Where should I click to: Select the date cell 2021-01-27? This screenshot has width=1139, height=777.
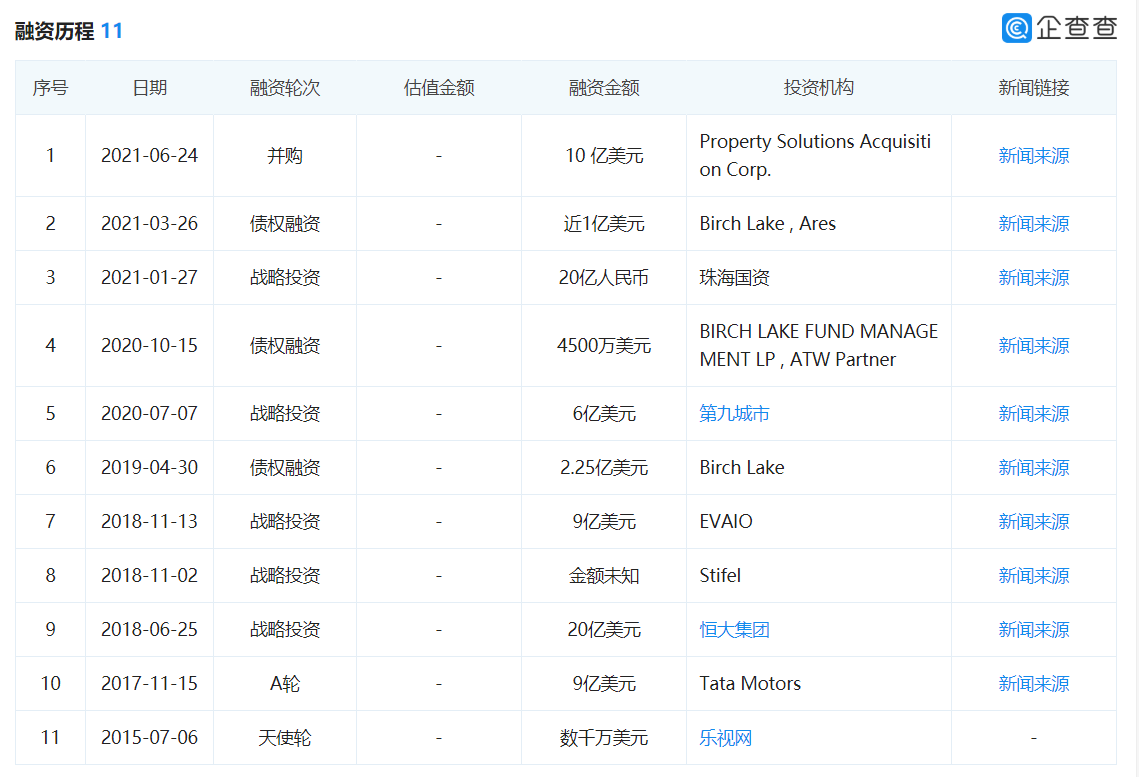(150, 277)
